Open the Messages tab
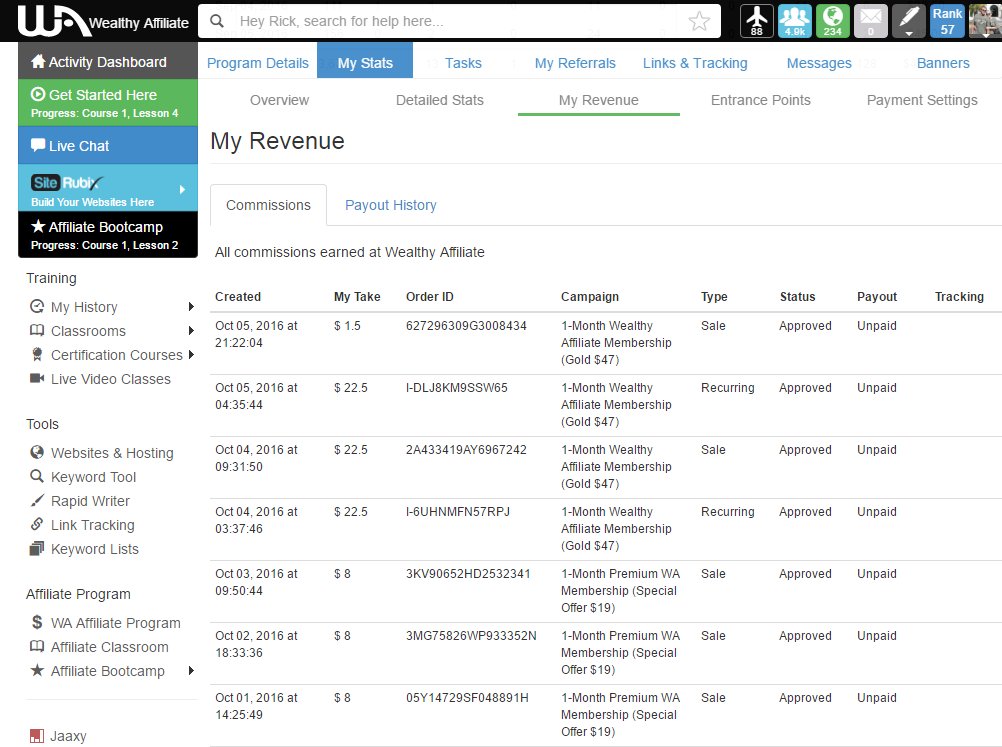This screenshot has height=747, width=1002. pos(819,63)
